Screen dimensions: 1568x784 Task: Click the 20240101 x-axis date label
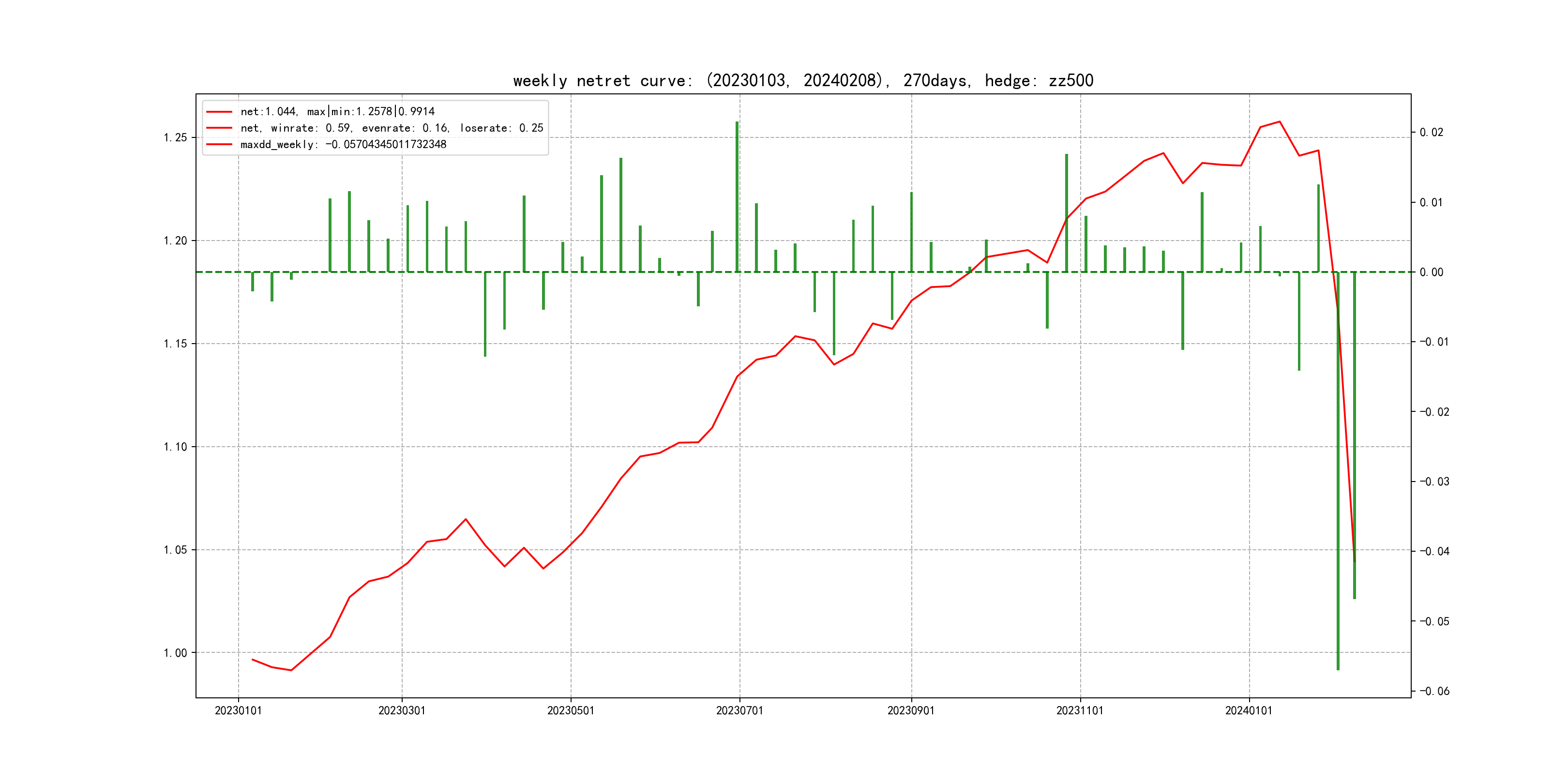click(x=1249, y=710)
